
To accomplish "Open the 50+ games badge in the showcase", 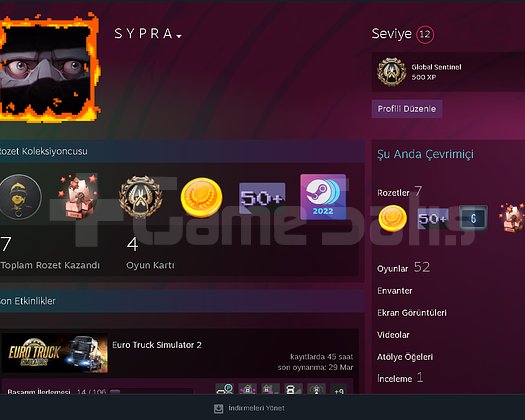I will (262, 198).
